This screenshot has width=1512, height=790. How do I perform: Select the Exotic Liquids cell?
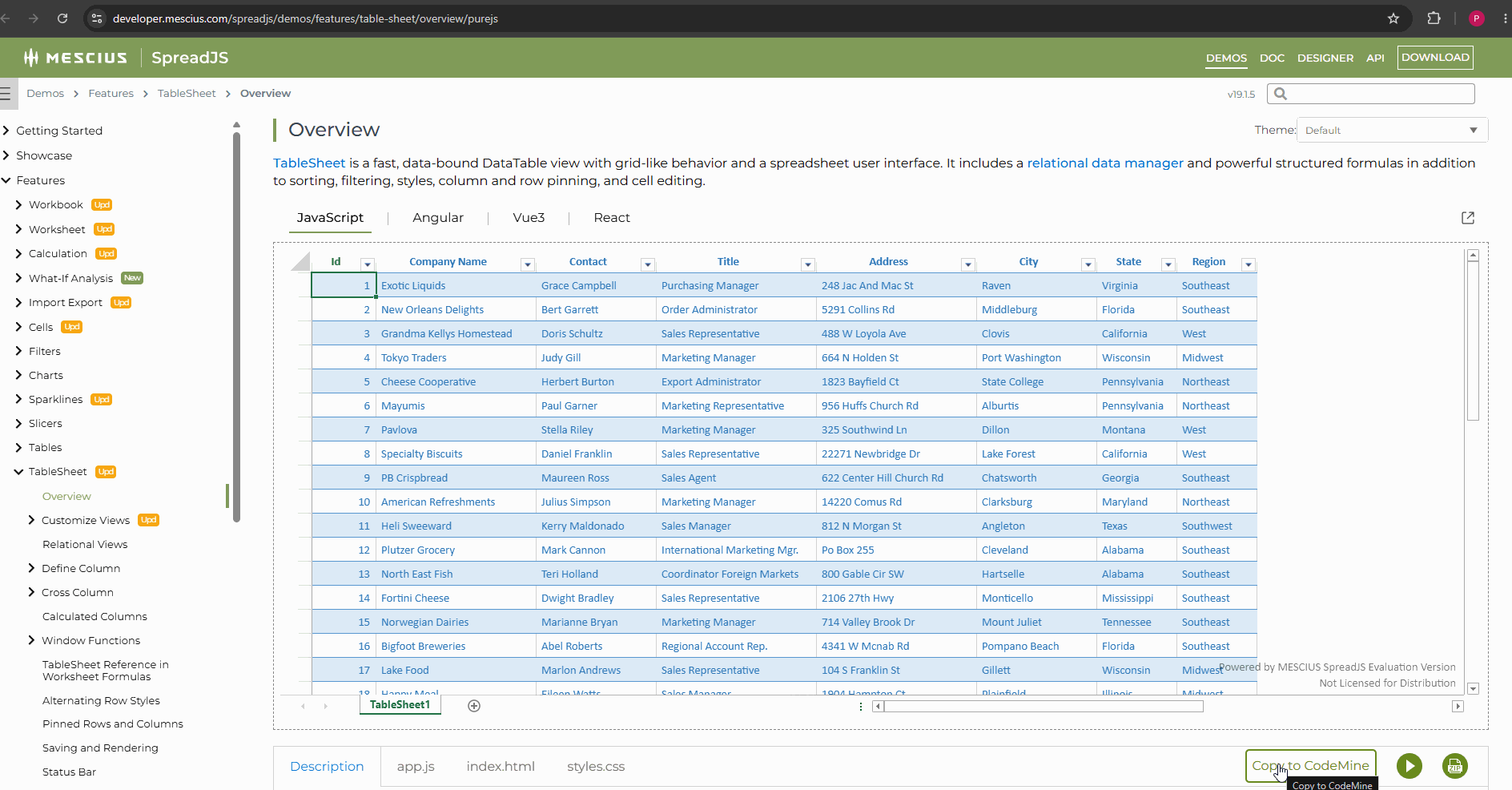(456, 286)
